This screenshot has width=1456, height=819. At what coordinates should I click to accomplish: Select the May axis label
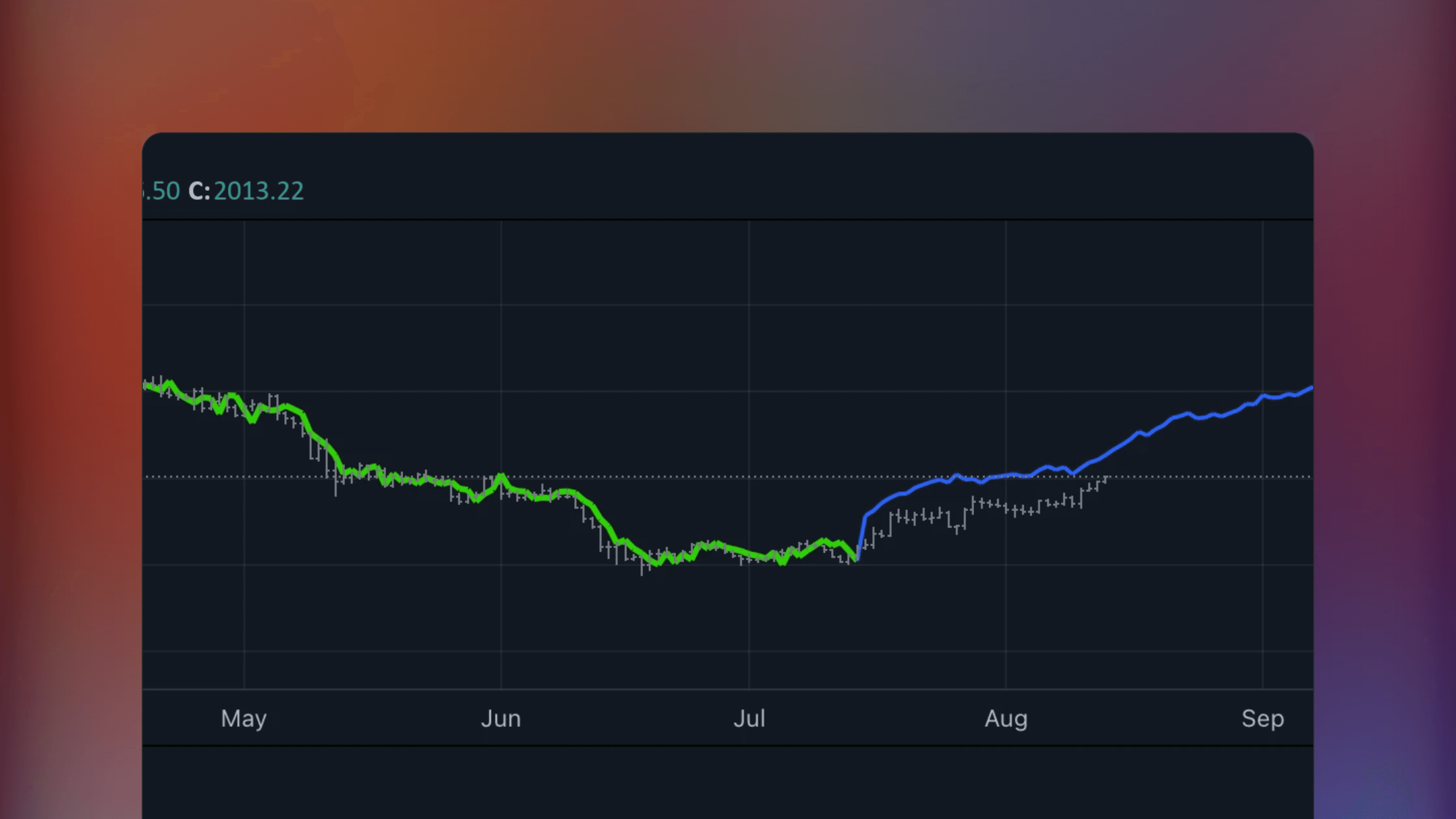click(244, 718)
